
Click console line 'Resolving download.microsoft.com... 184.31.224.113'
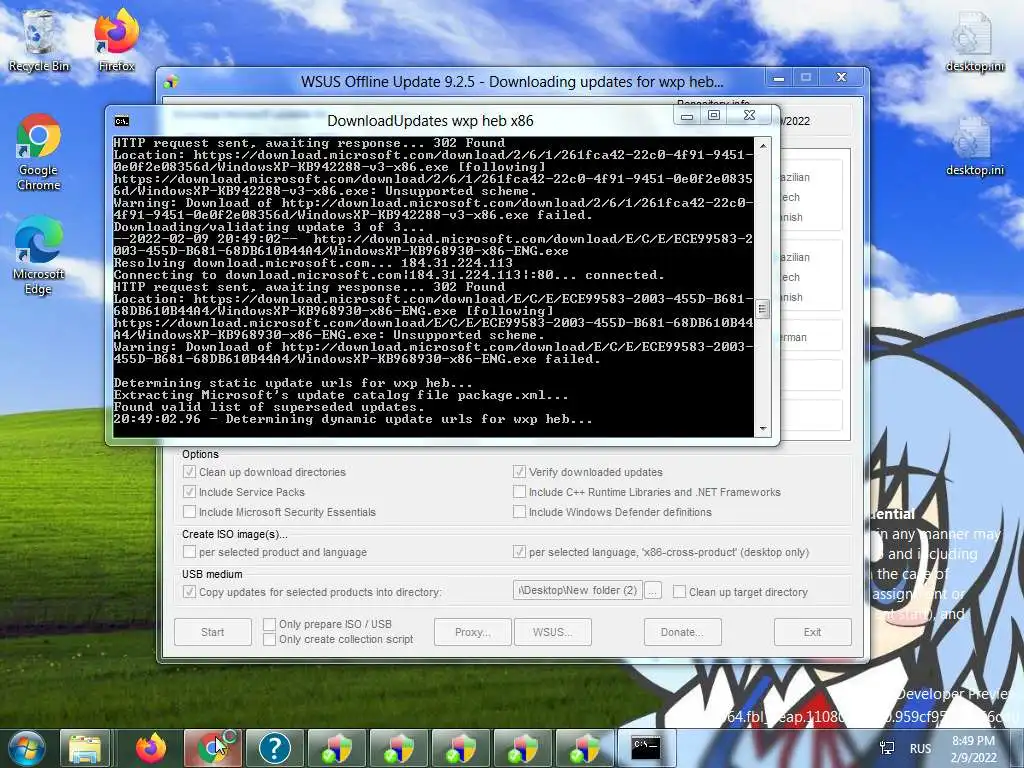click(x=313, y=263)
